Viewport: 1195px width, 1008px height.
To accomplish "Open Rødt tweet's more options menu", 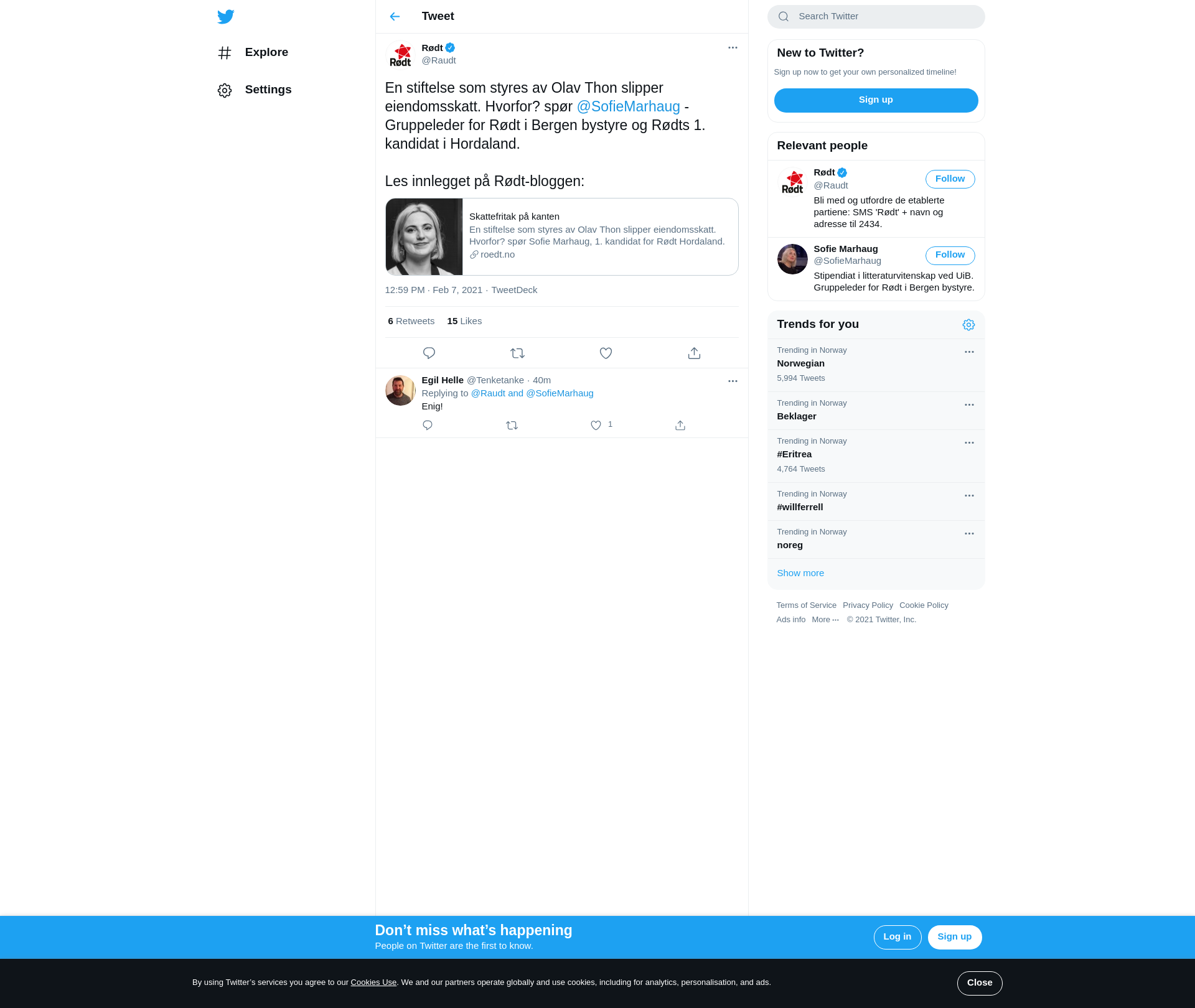I will [x=733, y=48].
